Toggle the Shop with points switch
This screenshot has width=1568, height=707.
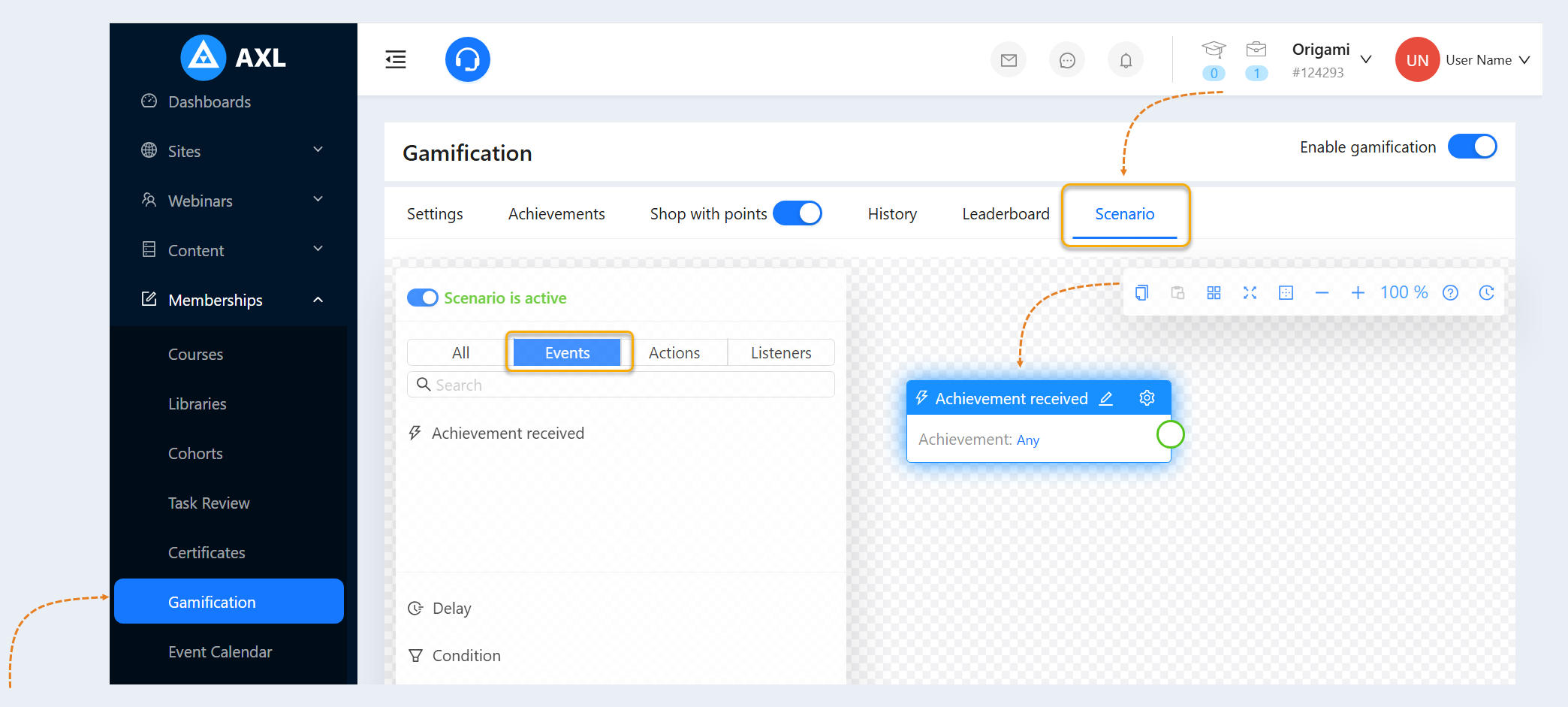(x=798, y=213)
